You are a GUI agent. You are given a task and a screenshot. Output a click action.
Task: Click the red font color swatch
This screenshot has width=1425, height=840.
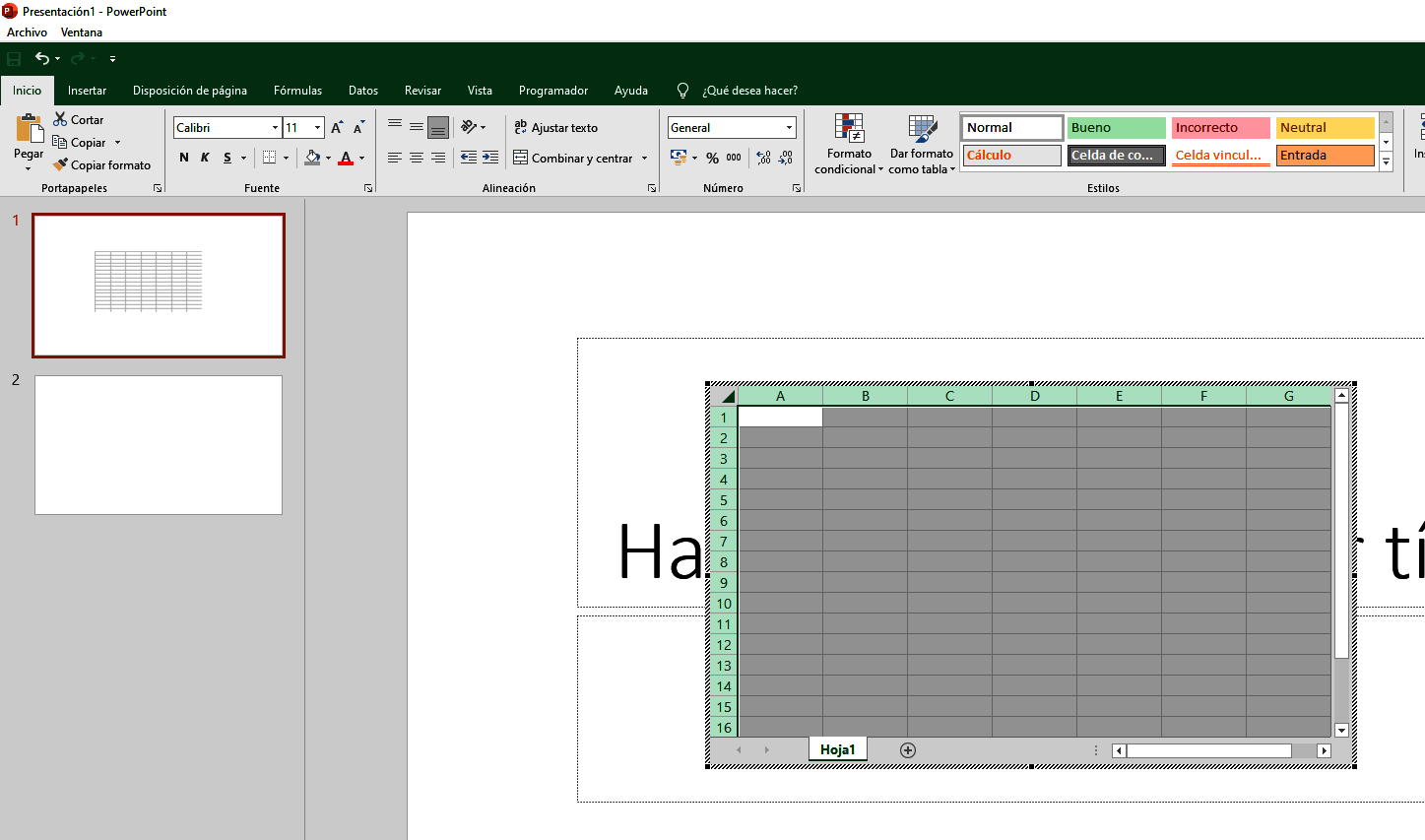pos(347,158)
